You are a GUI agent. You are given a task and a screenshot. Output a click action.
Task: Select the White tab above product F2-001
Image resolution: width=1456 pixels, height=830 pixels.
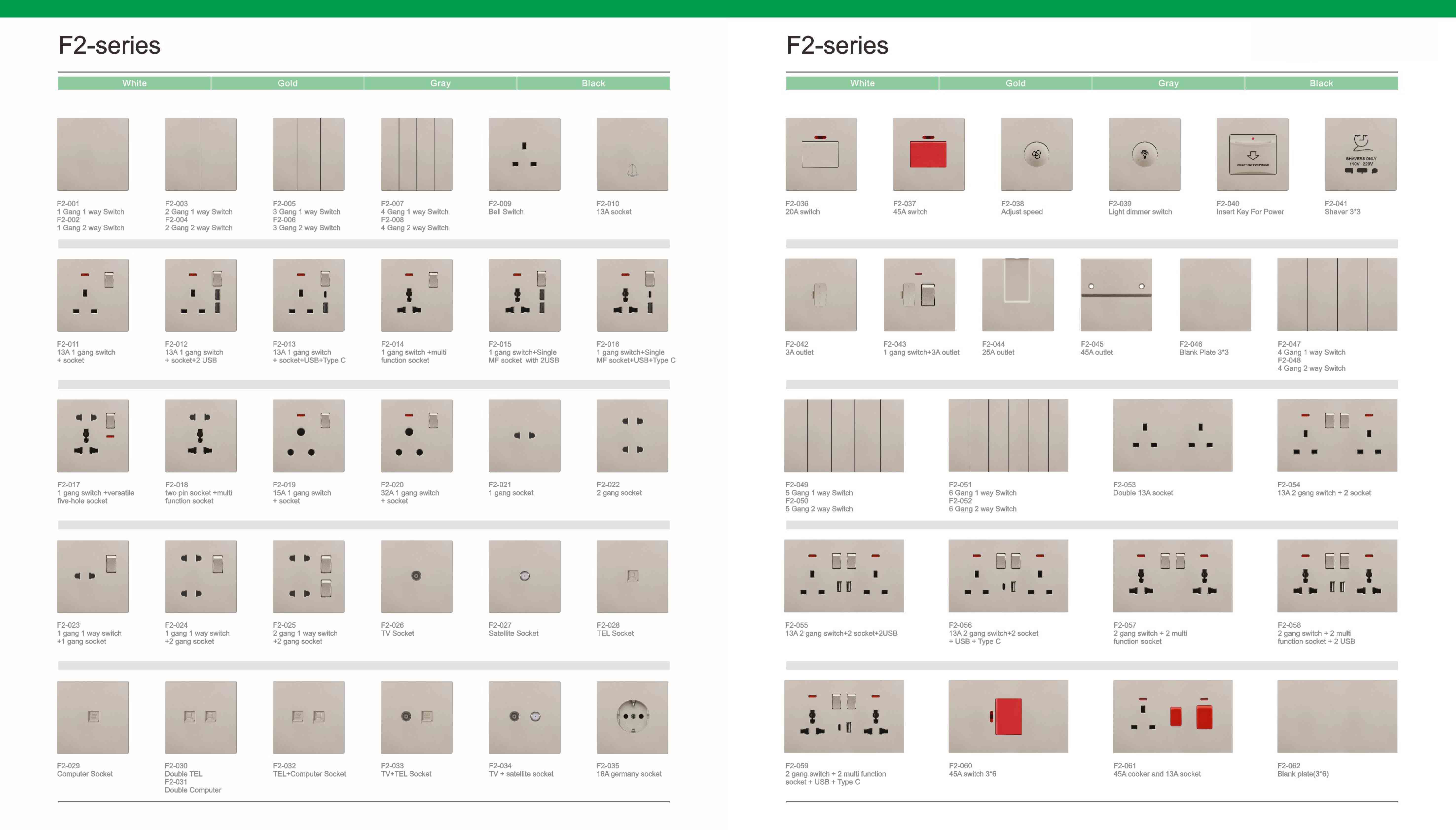click(135, 83)
